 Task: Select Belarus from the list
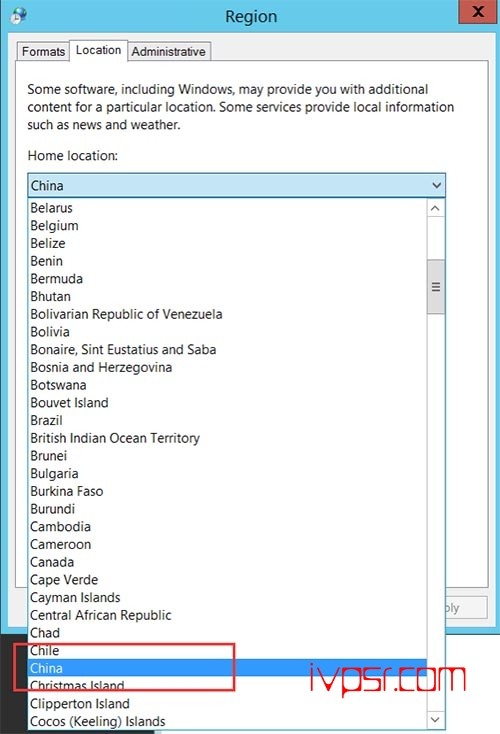coord(228,208)
